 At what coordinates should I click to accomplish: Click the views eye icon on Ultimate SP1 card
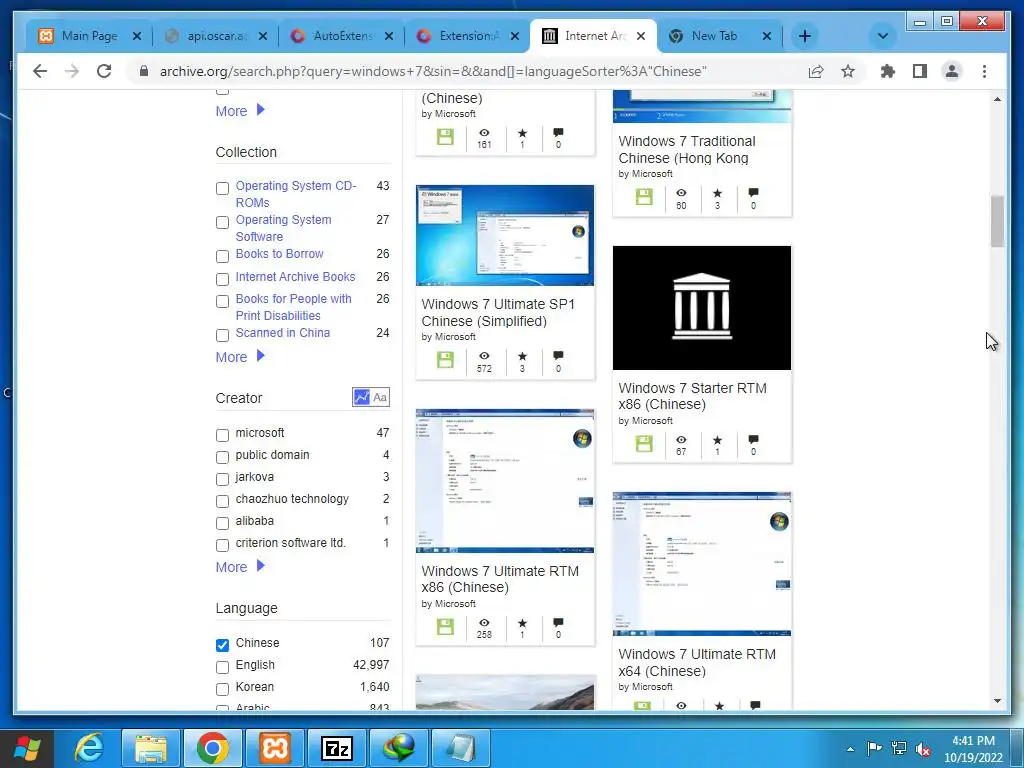point(484,356)
